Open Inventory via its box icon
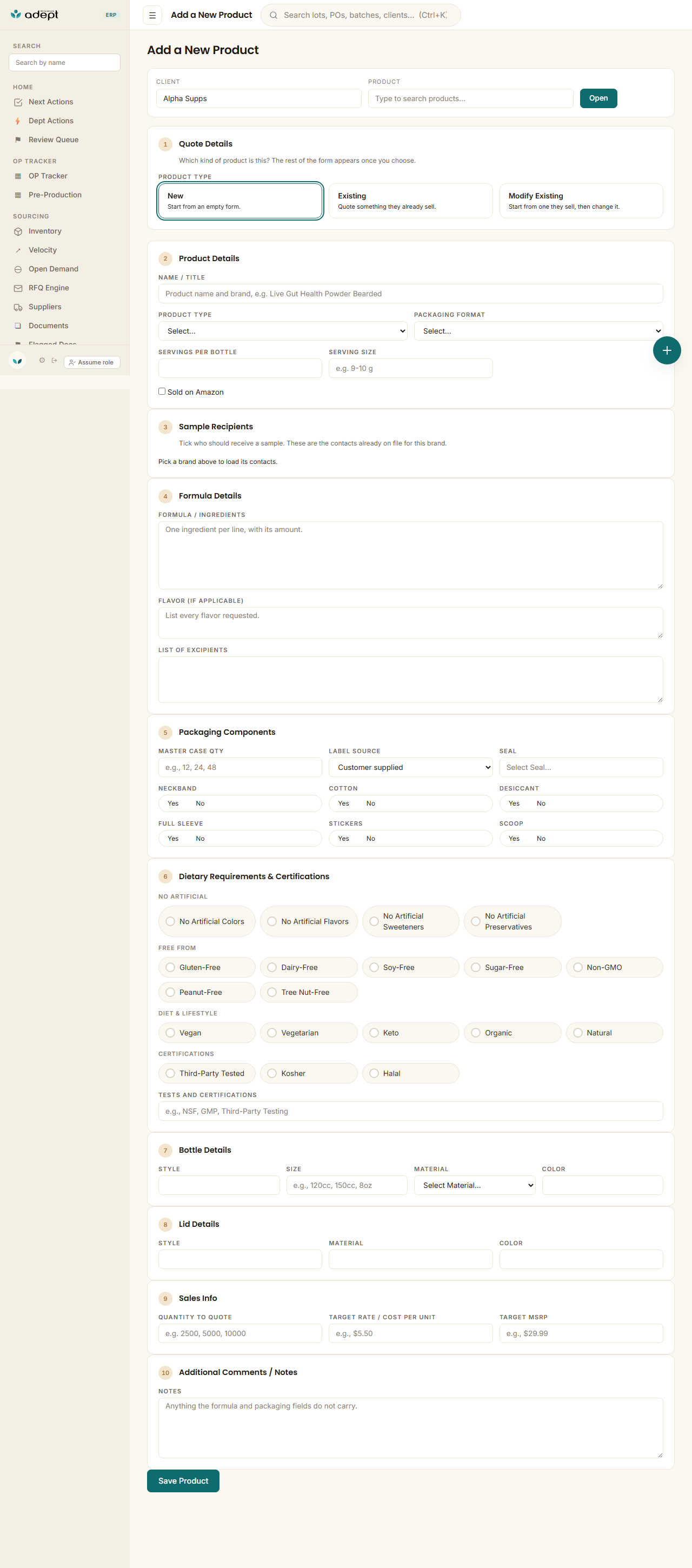Screen dimensions: 692x1568 (x=18, y=232)
